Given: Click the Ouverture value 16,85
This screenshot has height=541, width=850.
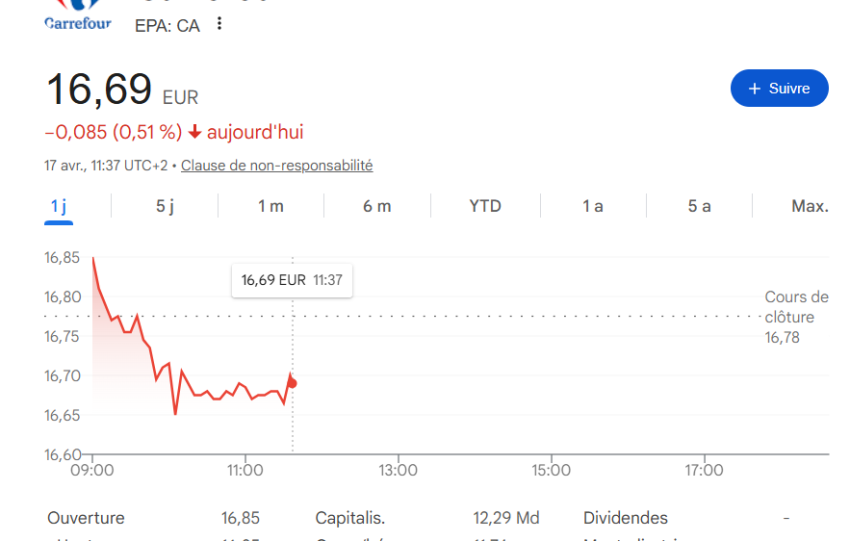Looking at the screenshot, I should pos(240,518).
